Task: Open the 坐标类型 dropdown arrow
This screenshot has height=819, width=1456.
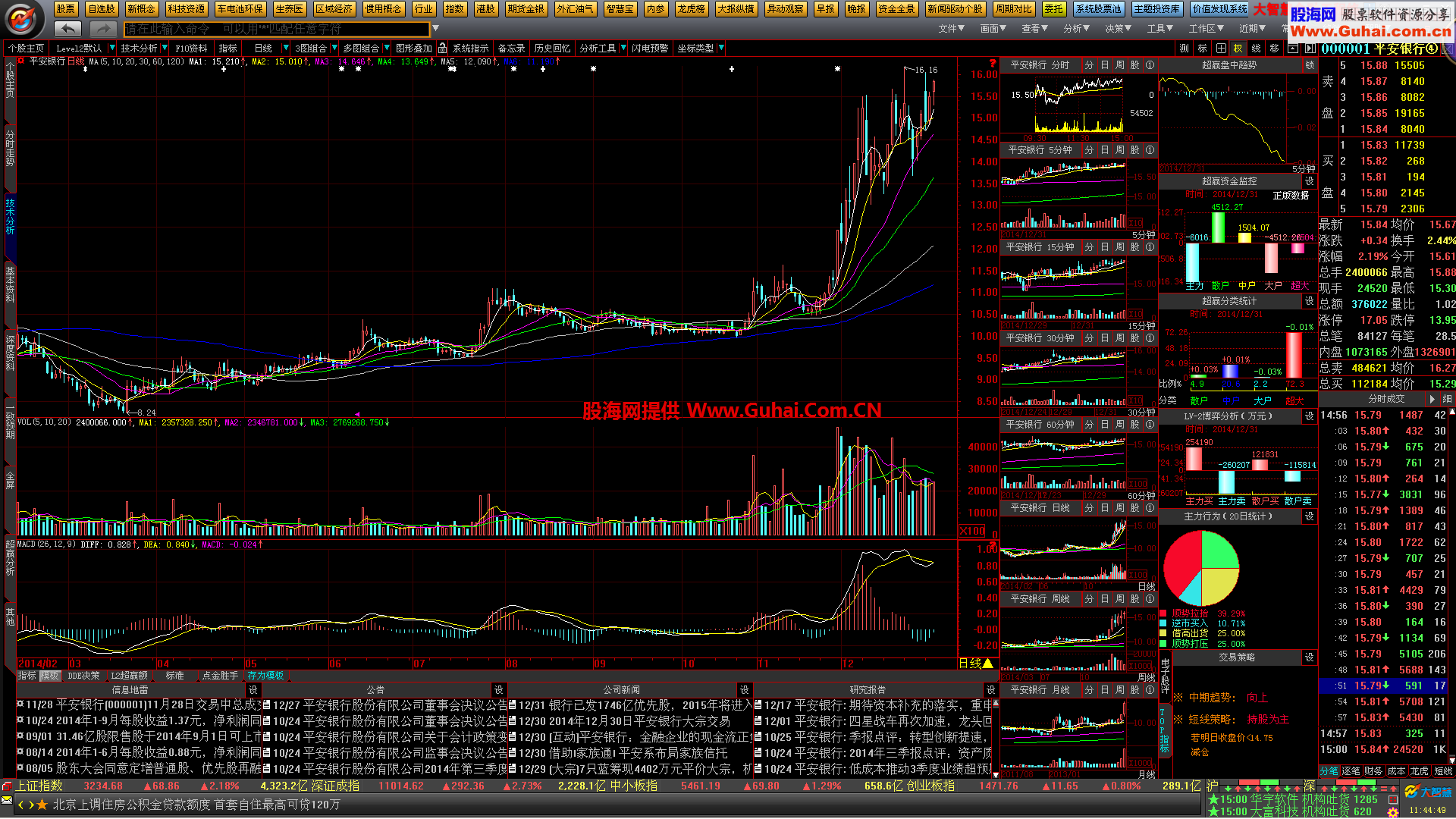Action: tap(721, 49)
